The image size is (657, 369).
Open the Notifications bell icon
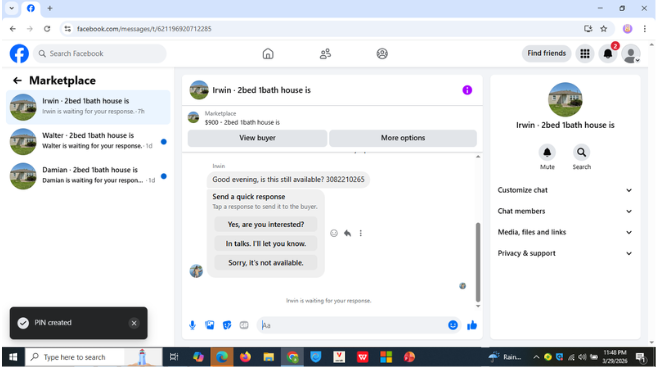pyautogui.click(x=608, y=54)
